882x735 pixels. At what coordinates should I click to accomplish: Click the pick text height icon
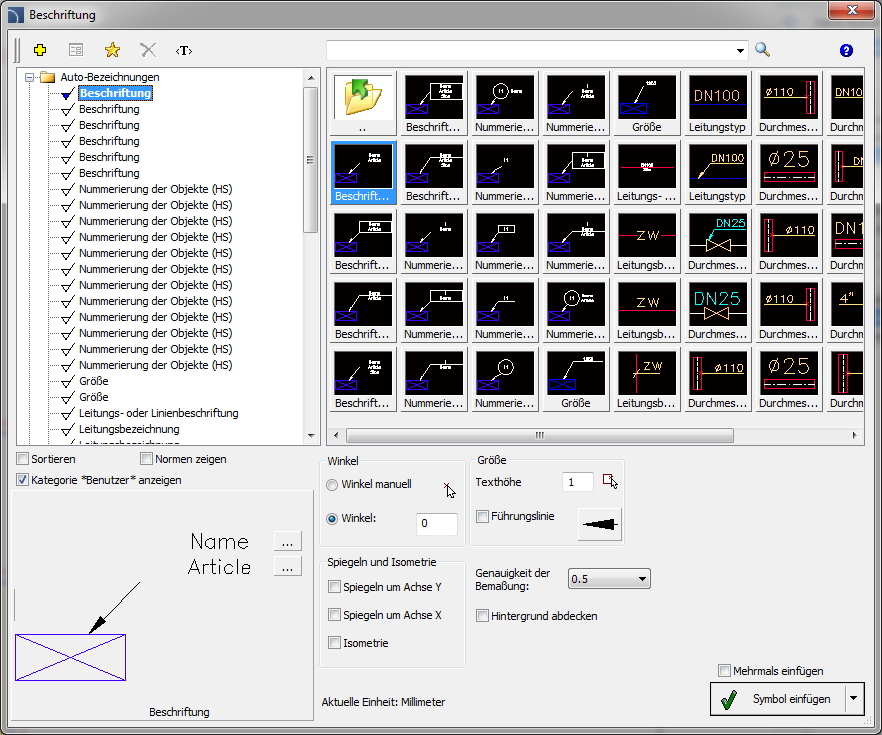pos(610,482)
